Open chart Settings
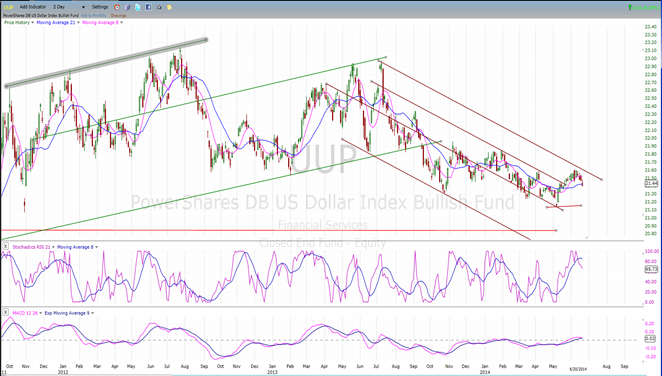662x376 pixels. click(x=100, y=7)
